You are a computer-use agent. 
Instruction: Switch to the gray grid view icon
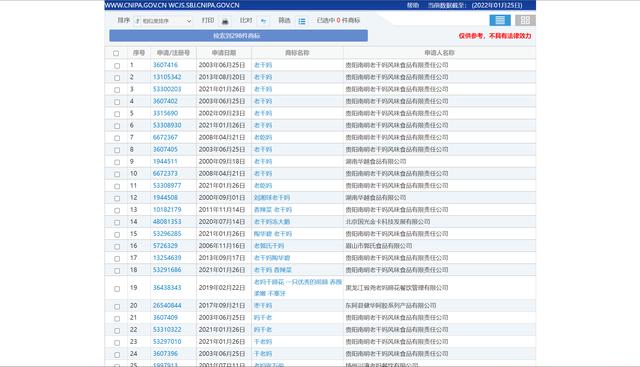click(x=525, y=20)
